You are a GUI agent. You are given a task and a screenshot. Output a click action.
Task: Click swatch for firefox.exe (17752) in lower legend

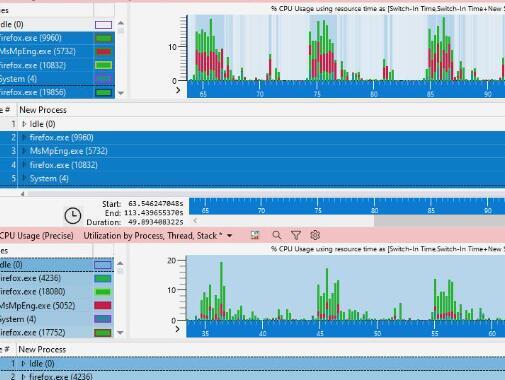[x=103, y=333]
